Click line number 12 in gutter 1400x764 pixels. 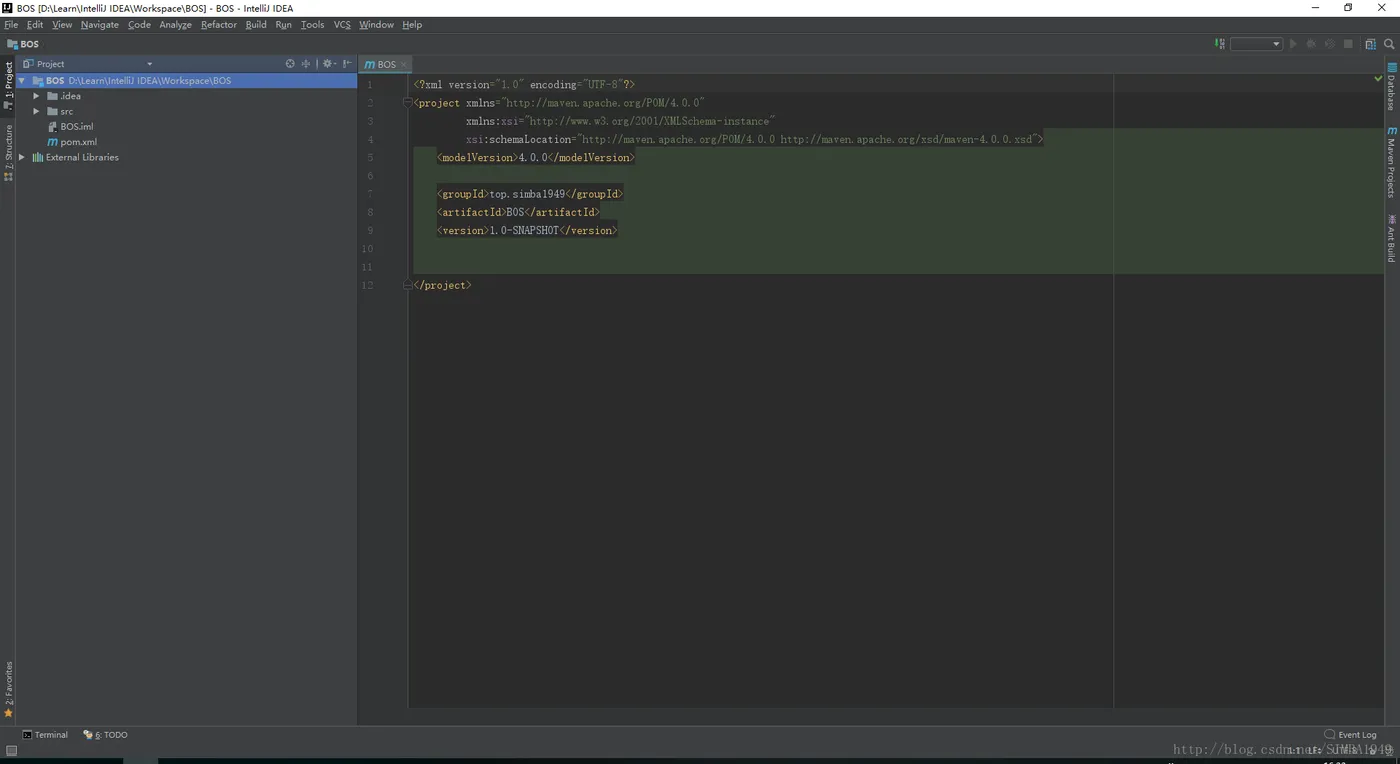368,285
